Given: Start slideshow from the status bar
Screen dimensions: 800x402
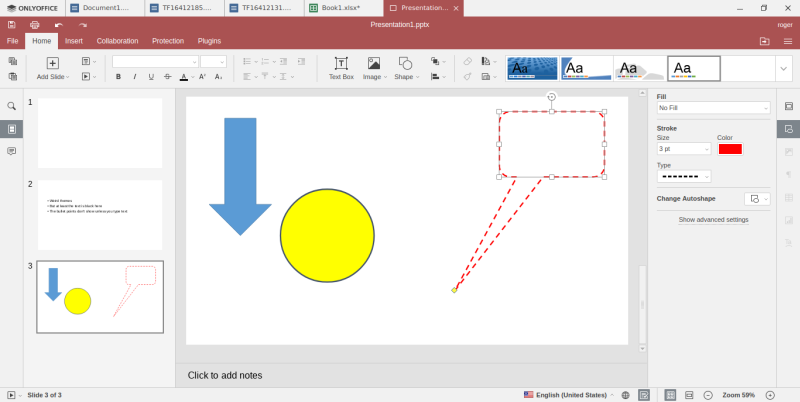Looking at the screenshot, I should [11, 395].
